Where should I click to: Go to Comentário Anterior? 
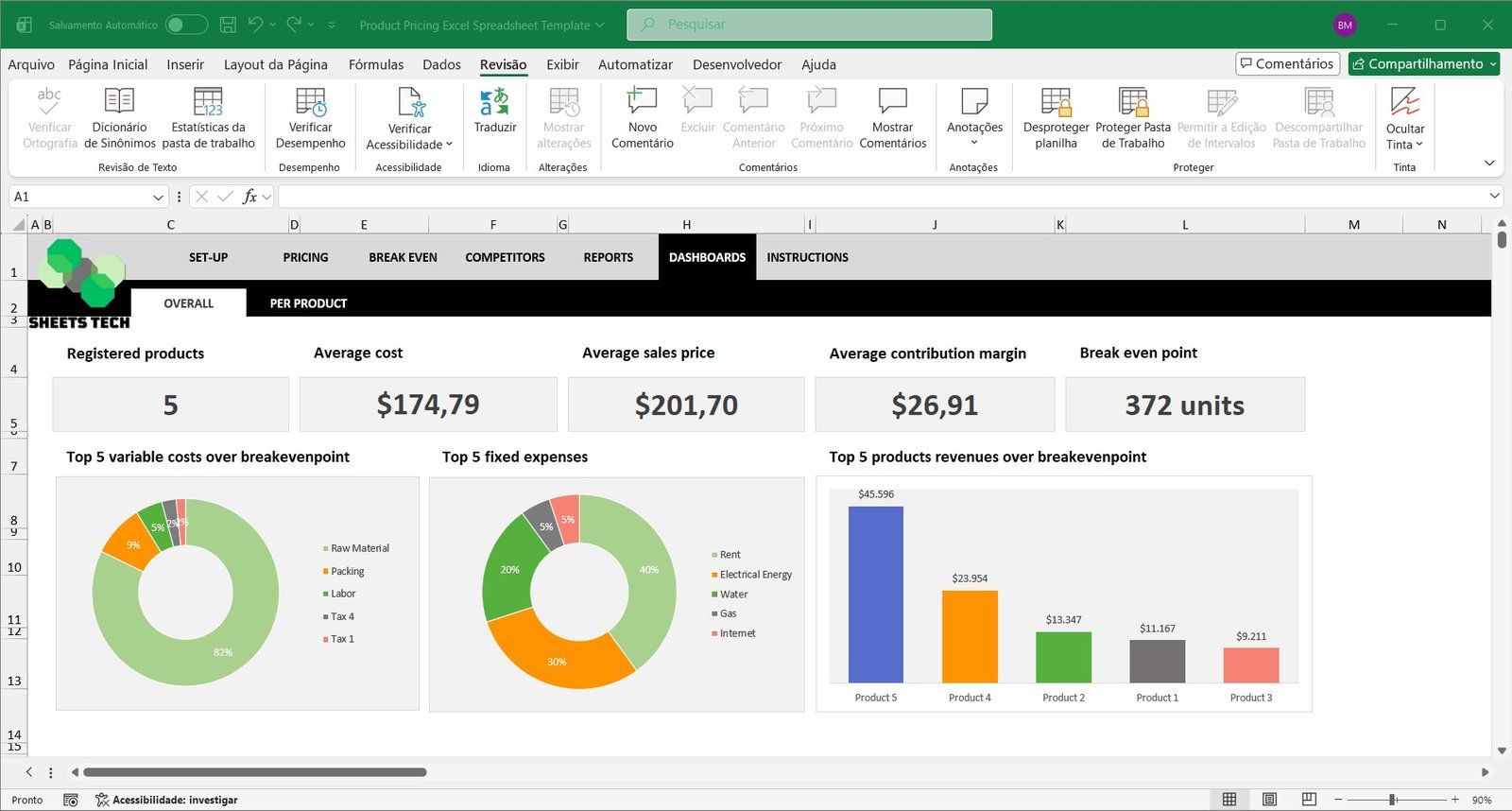(753, 117)
